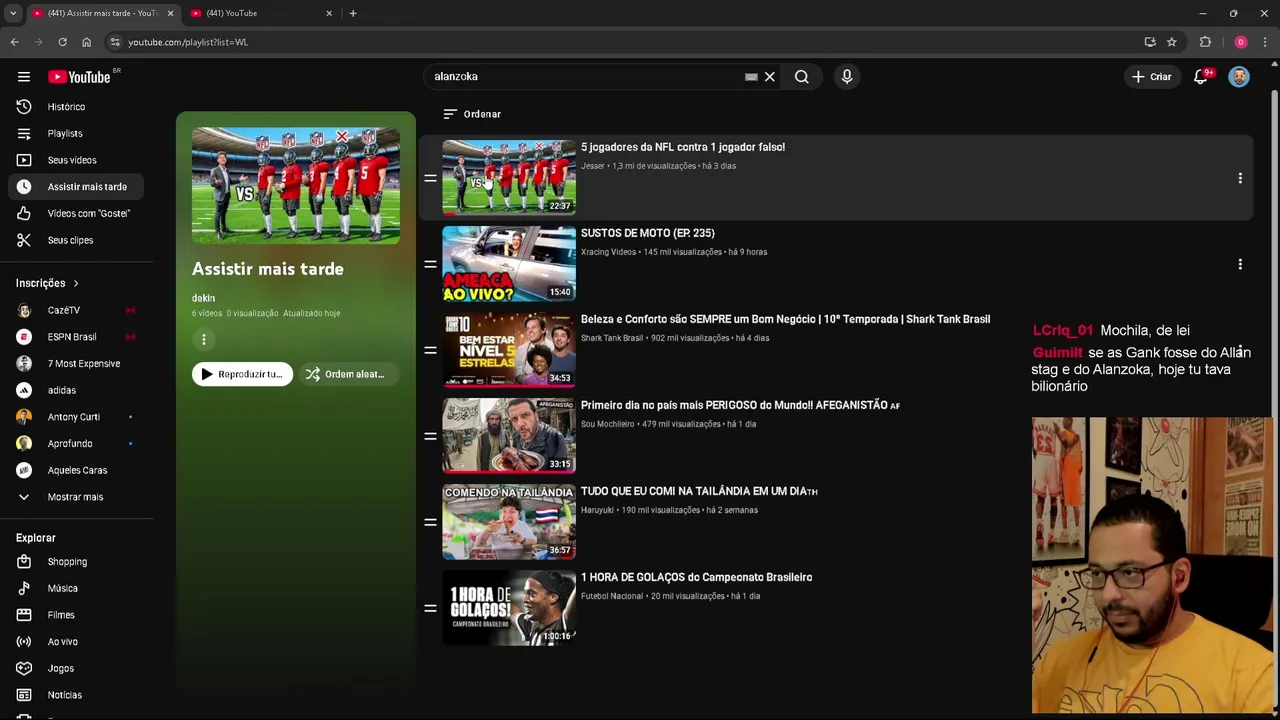Open Primeiro dia no país mais PERIGOSO
This screenshot has width=1280, height=720.
pyautogui.click(x=740, y=405)
